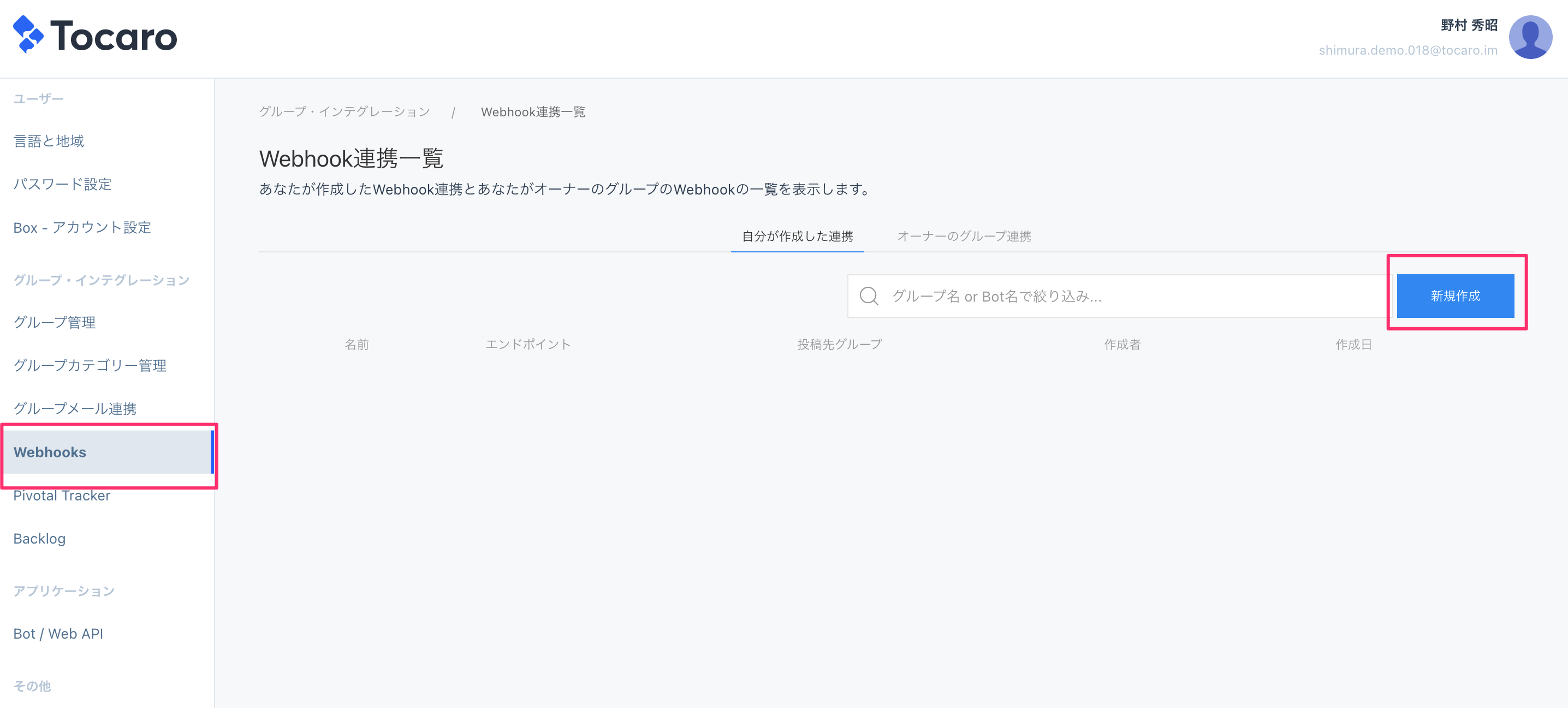This screenshot has height=708, width=1568.
Task: Select グループメール連携 in sidebar
Action: pyautogui.click(x=75, y=409)
